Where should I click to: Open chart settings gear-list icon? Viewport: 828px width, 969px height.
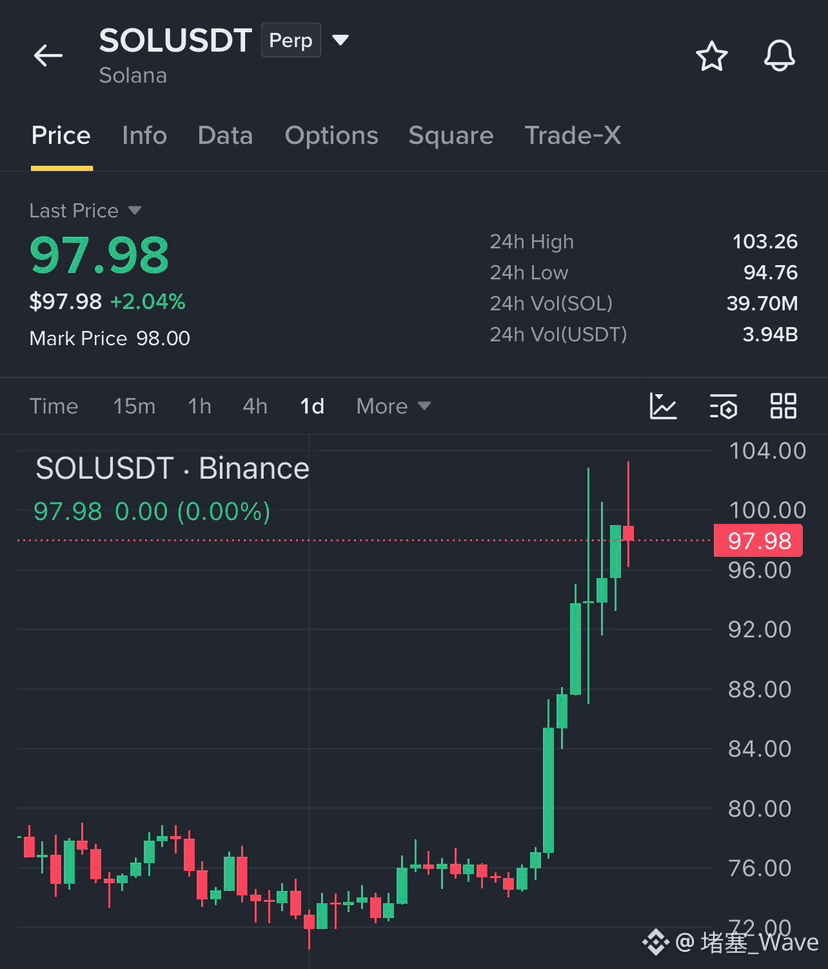(x=723, y=406)
